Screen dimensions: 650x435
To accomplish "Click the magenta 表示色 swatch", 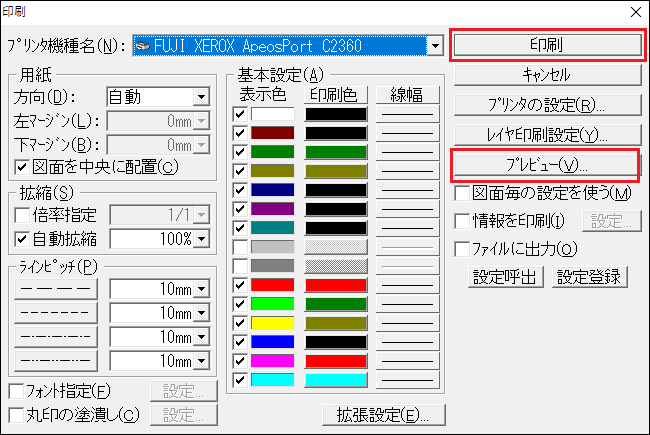I will point(272,361).
